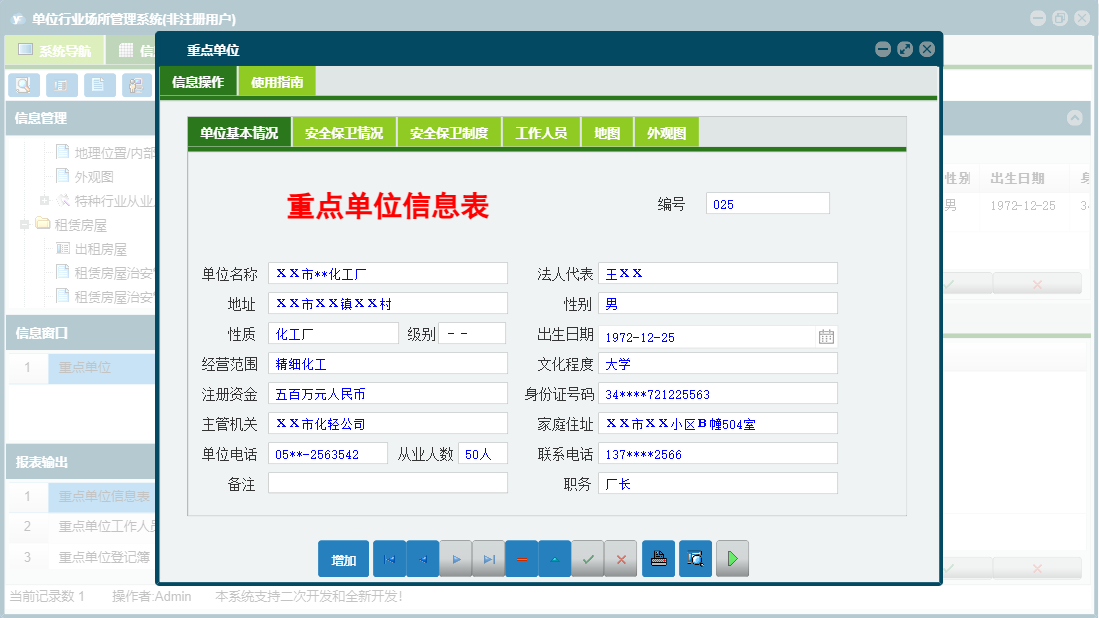The width and height of the screenshot is (1099, 618).
Task: Click inside the 备注 input field
Action: point(389,483)
